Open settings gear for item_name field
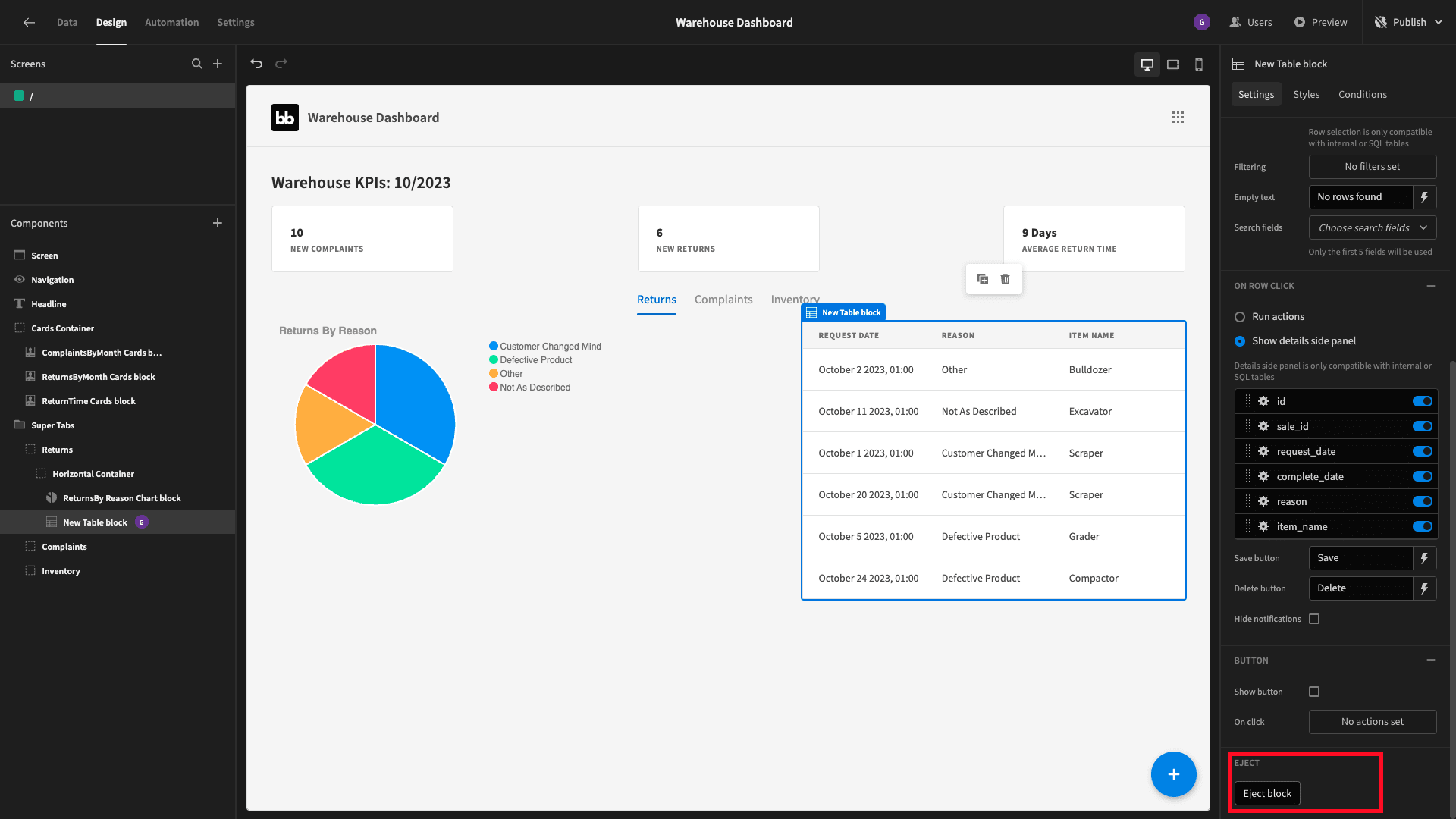The width and height of the screenshot is (1456, 819). [x=1263, y=526]
